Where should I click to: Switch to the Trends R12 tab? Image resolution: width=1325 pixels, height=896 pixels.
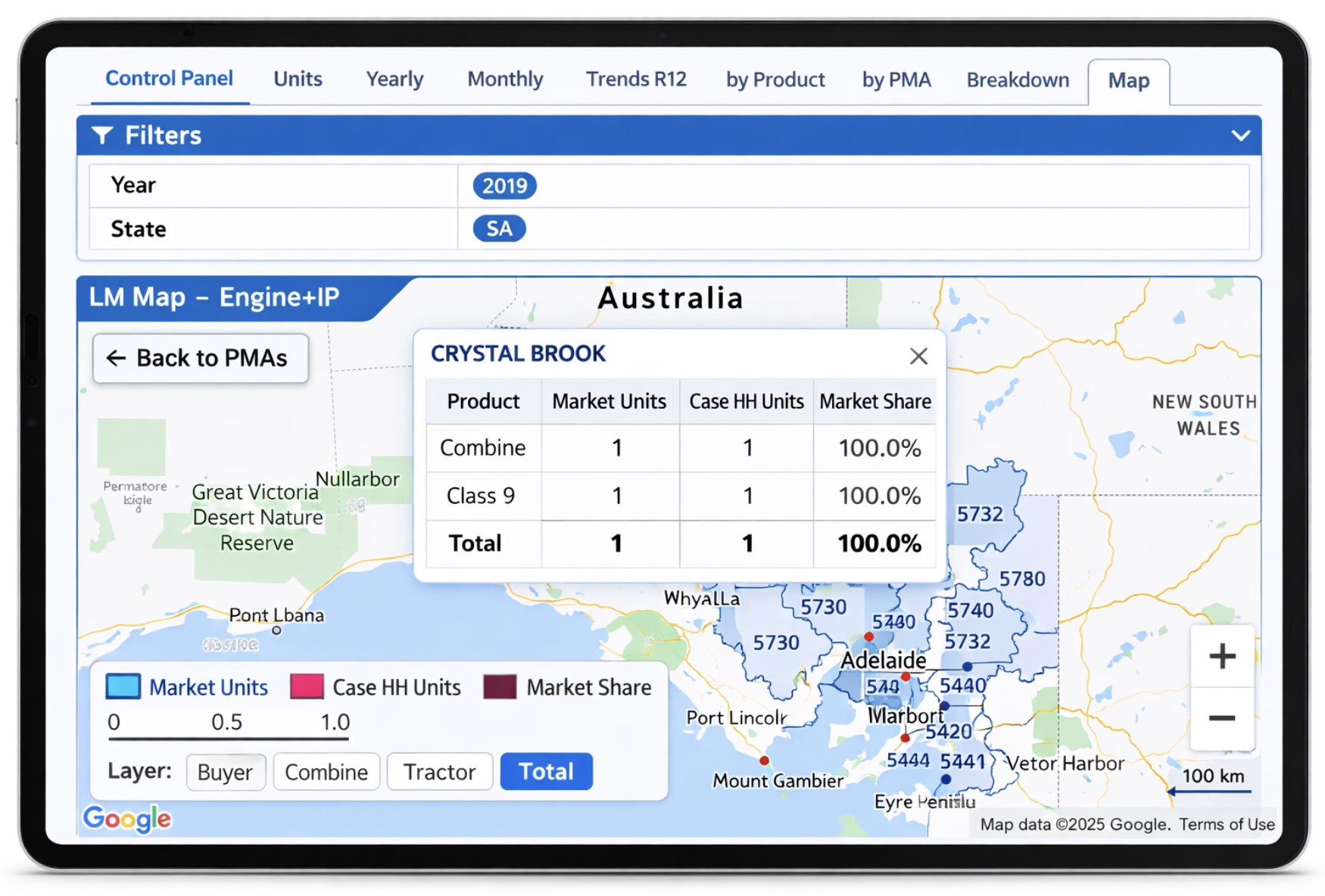click(x=636, y=79)
